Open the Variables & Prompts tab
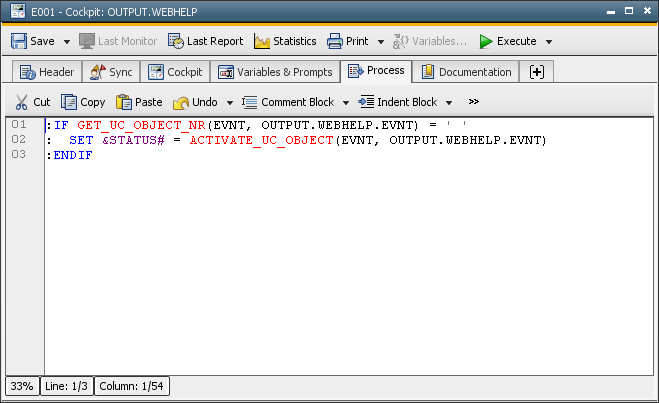Image resolution: width=659 pixels, height=403 pixels. (275, 72)
